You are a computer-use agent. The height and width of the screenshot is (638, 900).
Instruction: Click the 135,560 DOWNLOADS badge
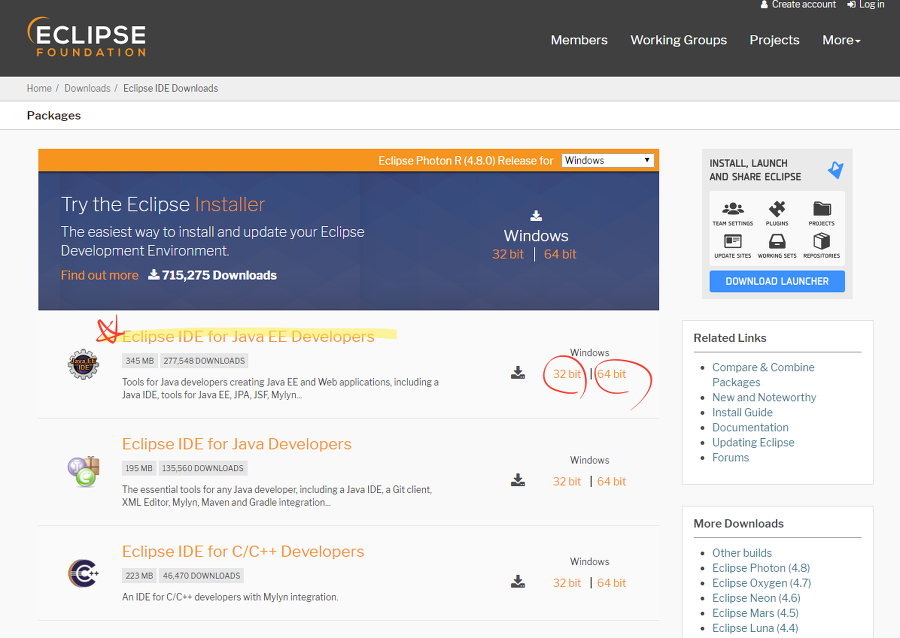203,468
